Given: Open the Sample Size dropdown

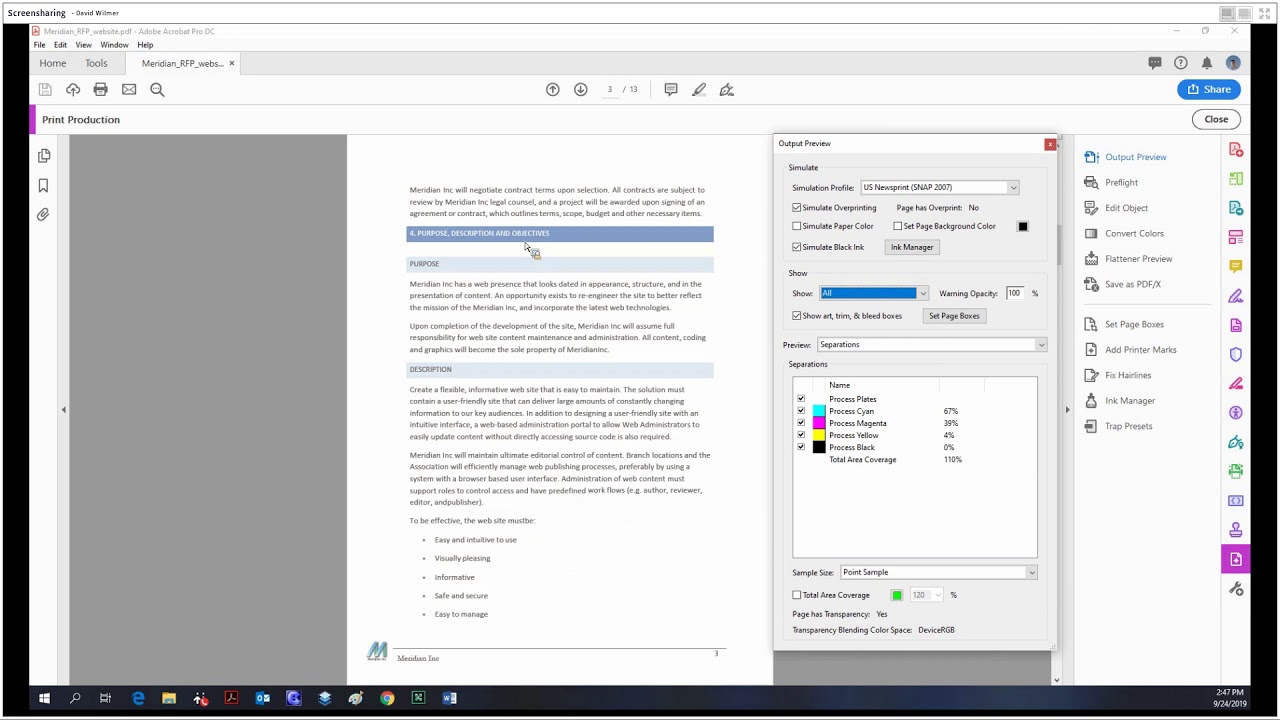Looking at the screenshot, I should pyautogui.click(x=939, y=572).
